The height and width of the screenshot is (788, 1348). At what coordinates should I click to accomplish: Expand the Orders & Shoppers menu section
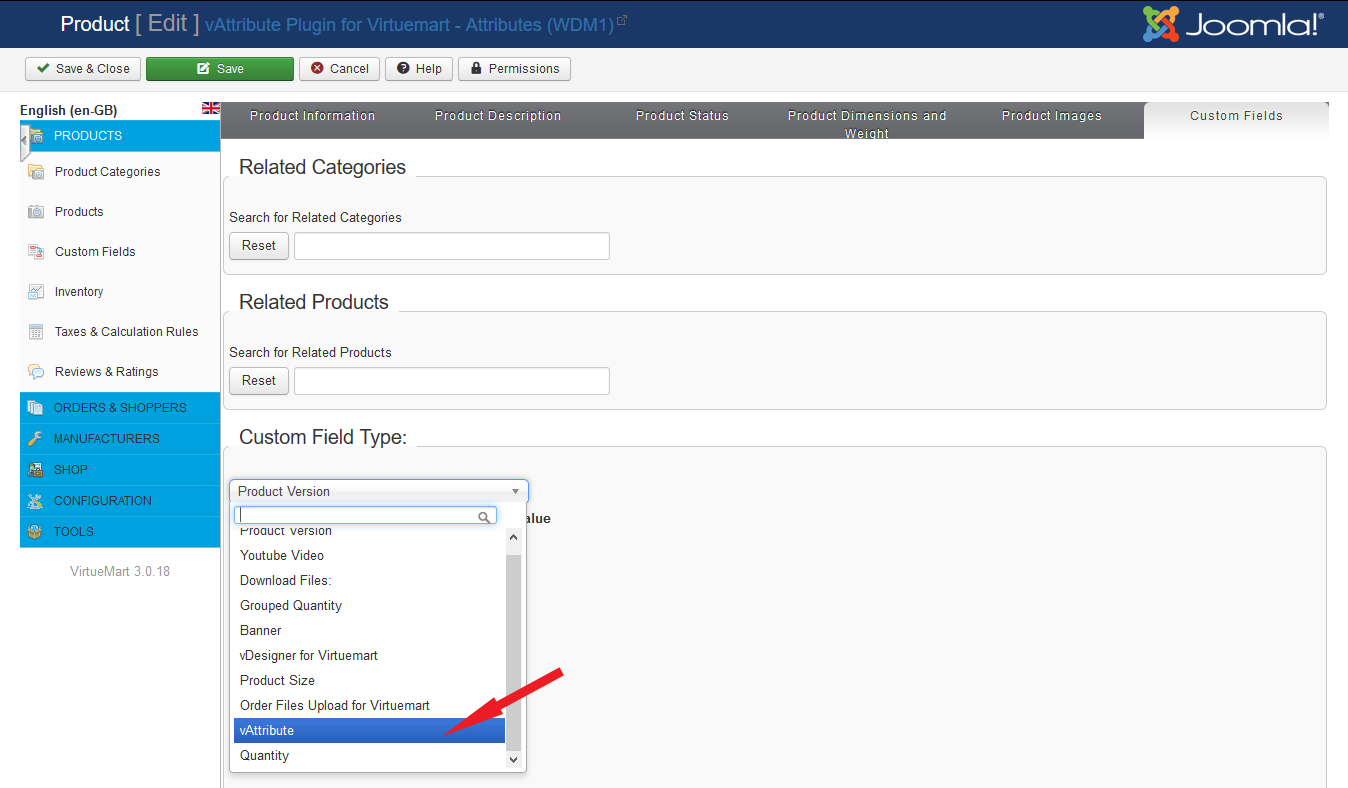(x=120, y=408)
